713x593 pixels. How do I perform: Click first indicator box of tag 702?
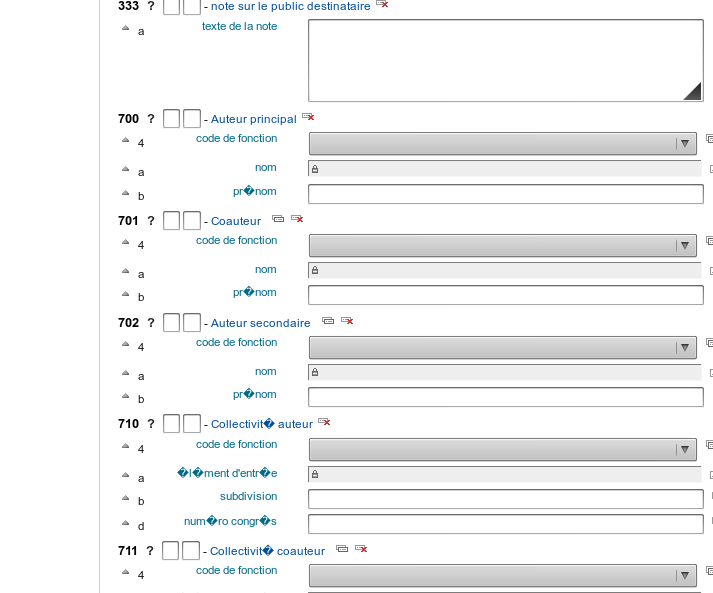(171, 322)
